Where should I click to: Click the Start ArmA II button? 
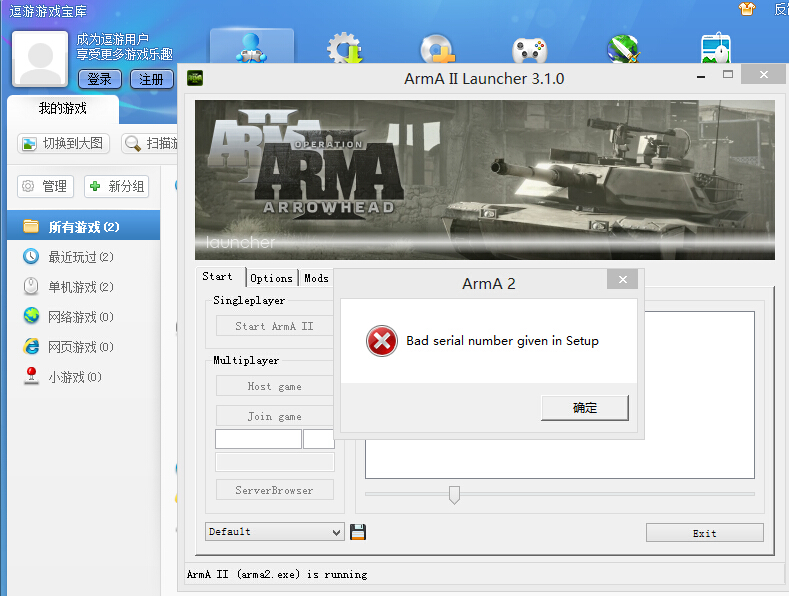[x=275, y=326]
